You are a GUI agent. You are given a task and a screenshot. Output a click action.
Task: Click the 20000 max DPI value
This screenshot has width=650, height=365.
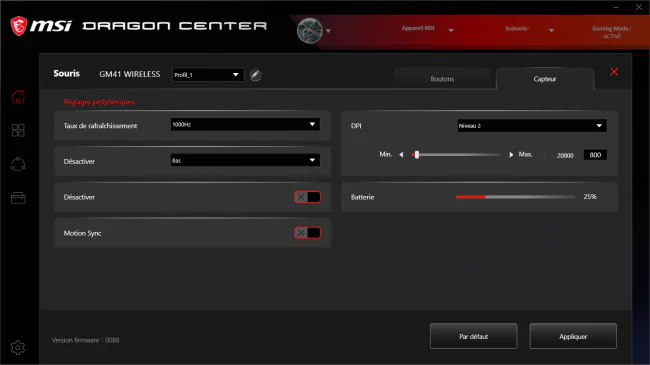[x=565, y=155]
